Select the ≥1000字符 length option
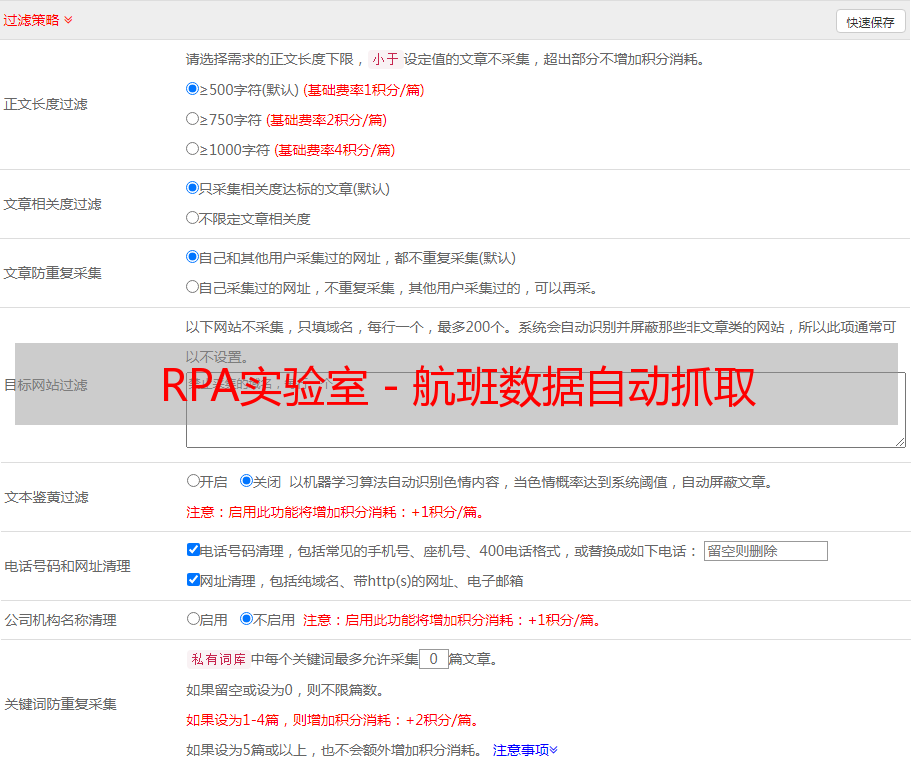Image resolution: width=912 pixels, height=768 pixels. 193,149
